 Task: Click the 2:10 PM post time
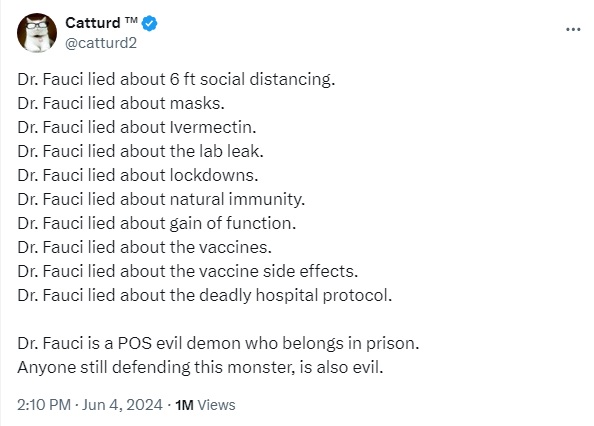click(44, 405)
